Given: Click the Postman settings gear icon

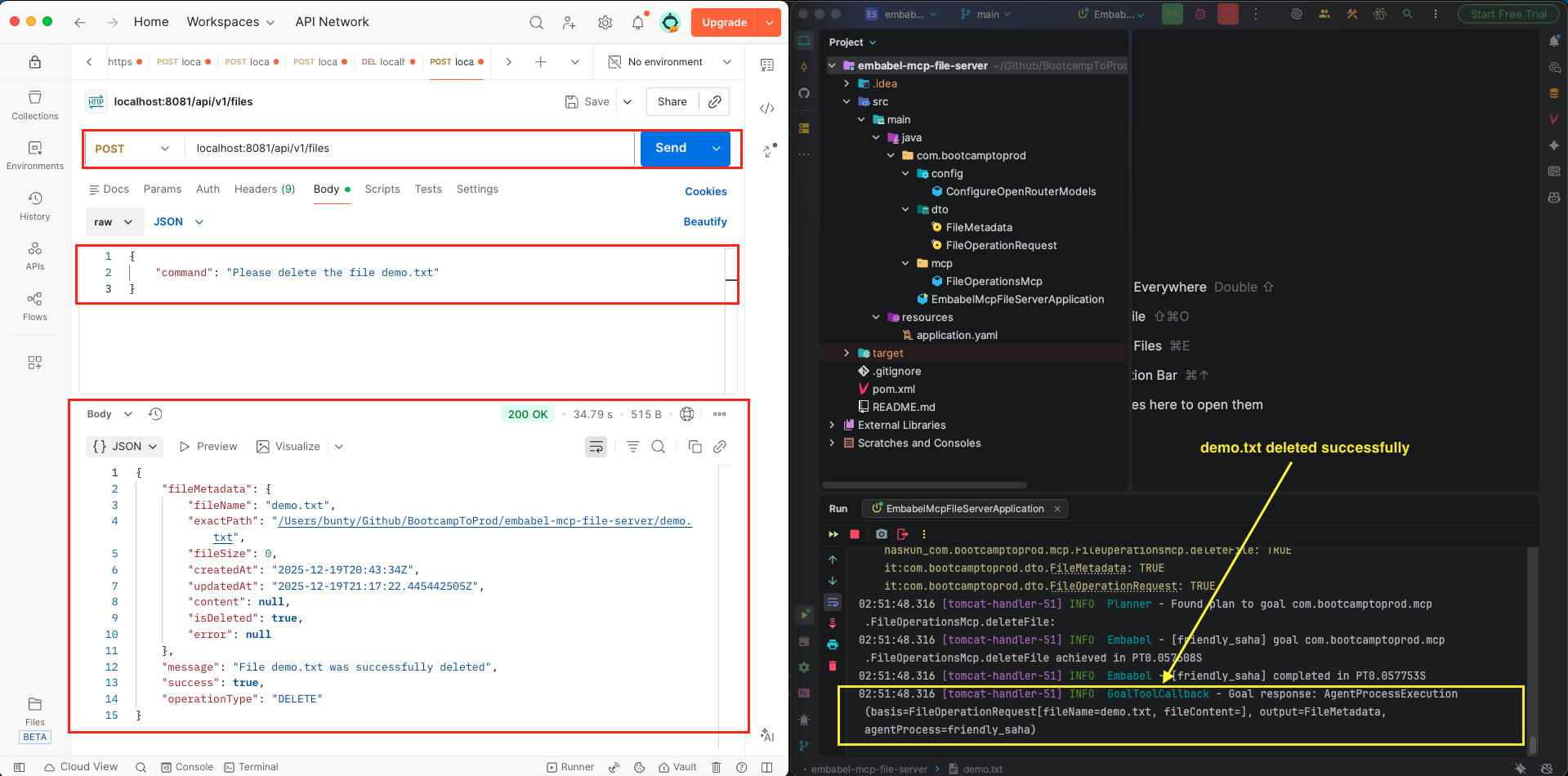Looking at the screenshot, I should [x=605, y=23].
